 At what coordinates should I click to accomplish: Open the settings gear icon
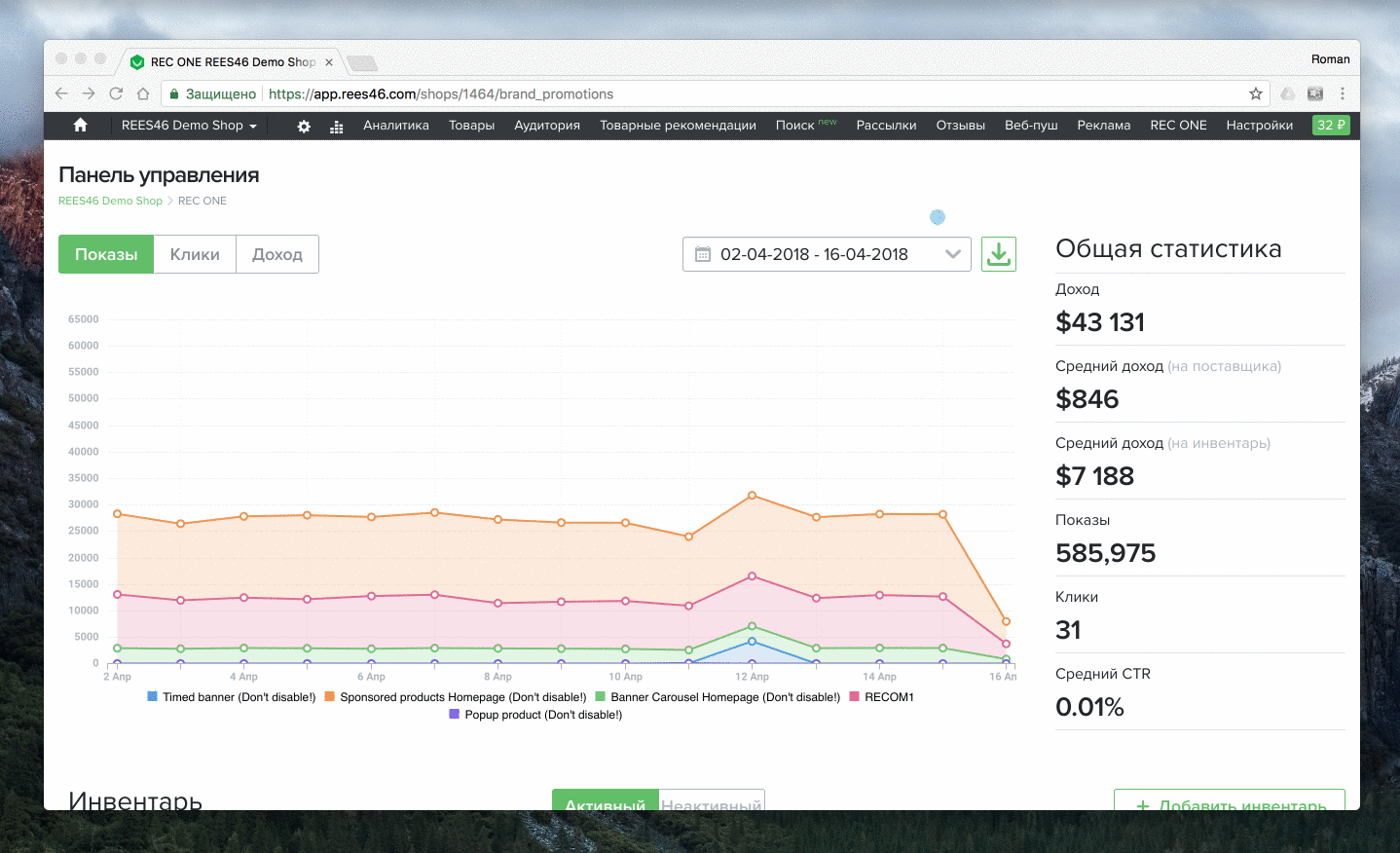tap(304, 126)
